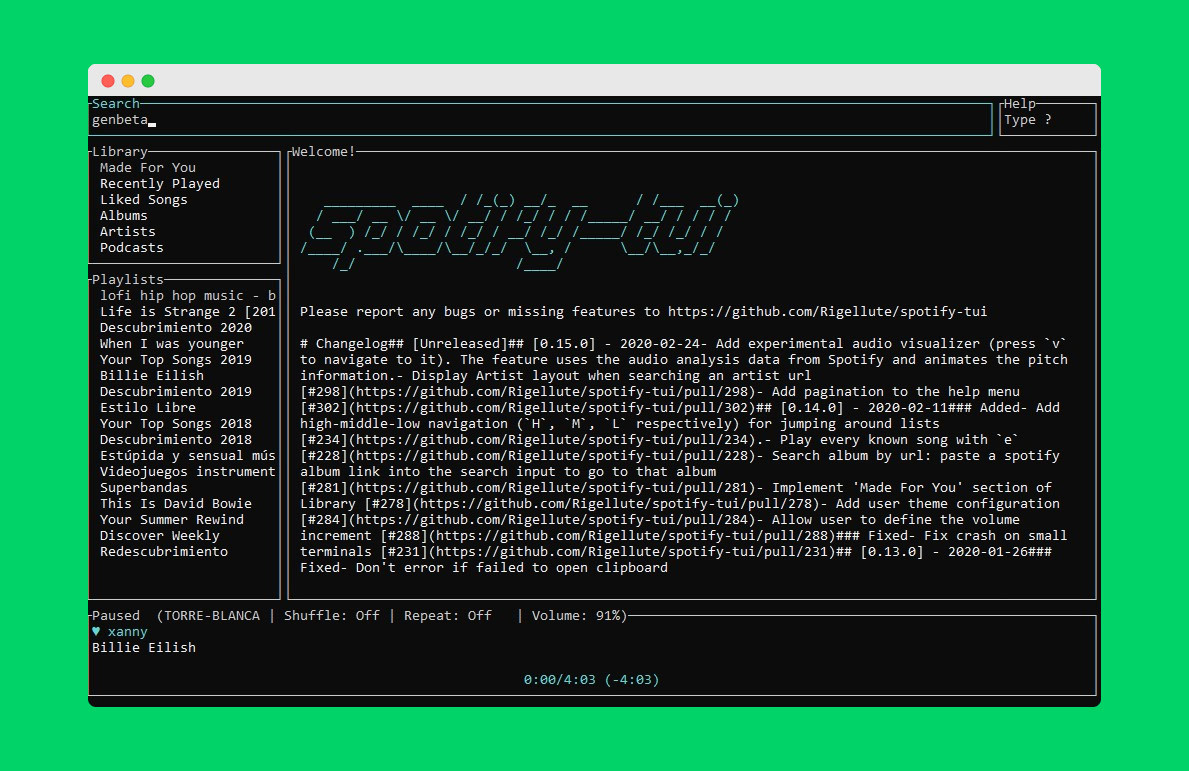Click the Help box showing Type ?
Image resolution: width=1189 pixels, height=771 pixels.
pyautogui.click(x=1048, y=120)
